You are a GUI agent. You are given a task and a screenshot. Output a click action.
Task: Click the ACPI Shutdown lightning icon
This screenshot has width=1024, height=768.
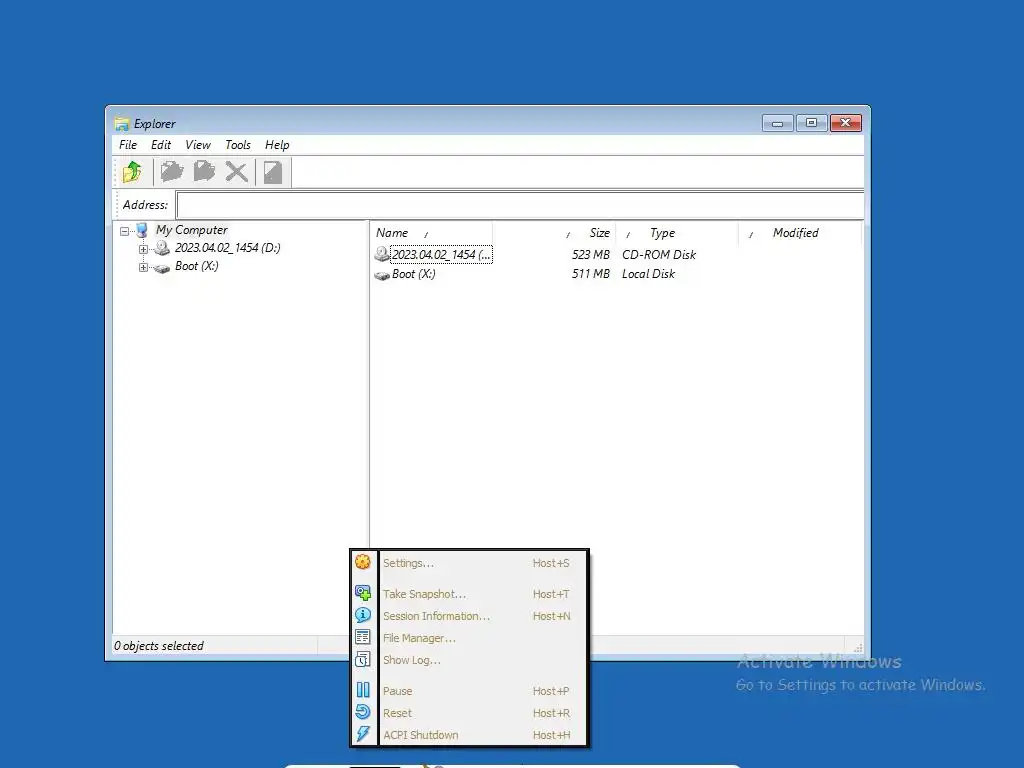363,734
